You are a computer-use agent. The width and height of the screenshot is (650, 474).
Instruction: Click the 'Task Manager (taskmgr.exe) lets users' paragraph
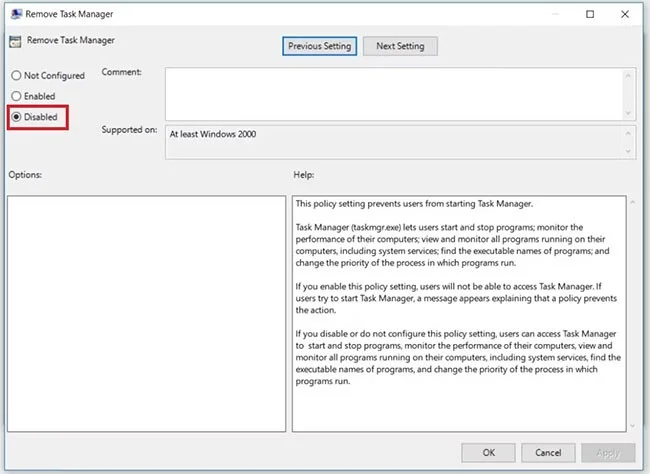(452, 245)
